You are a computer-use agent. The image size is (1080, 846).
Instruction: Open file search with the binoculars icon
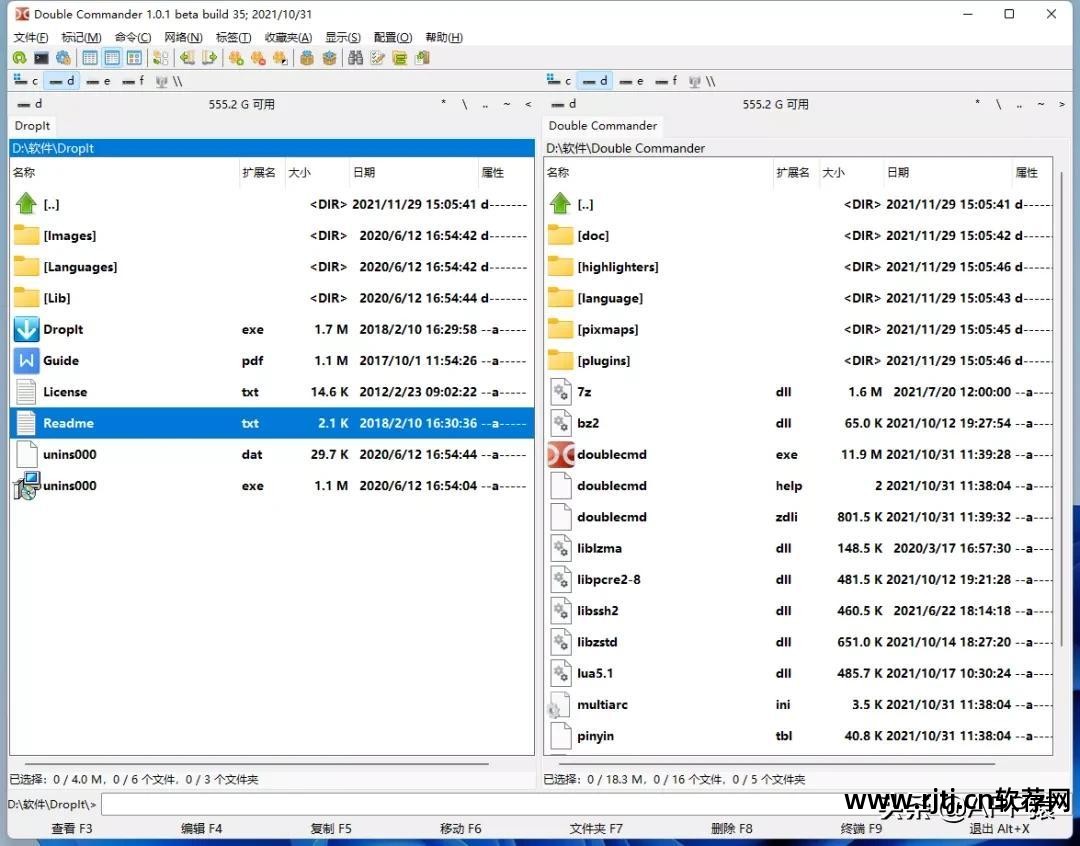click(355, 58)
